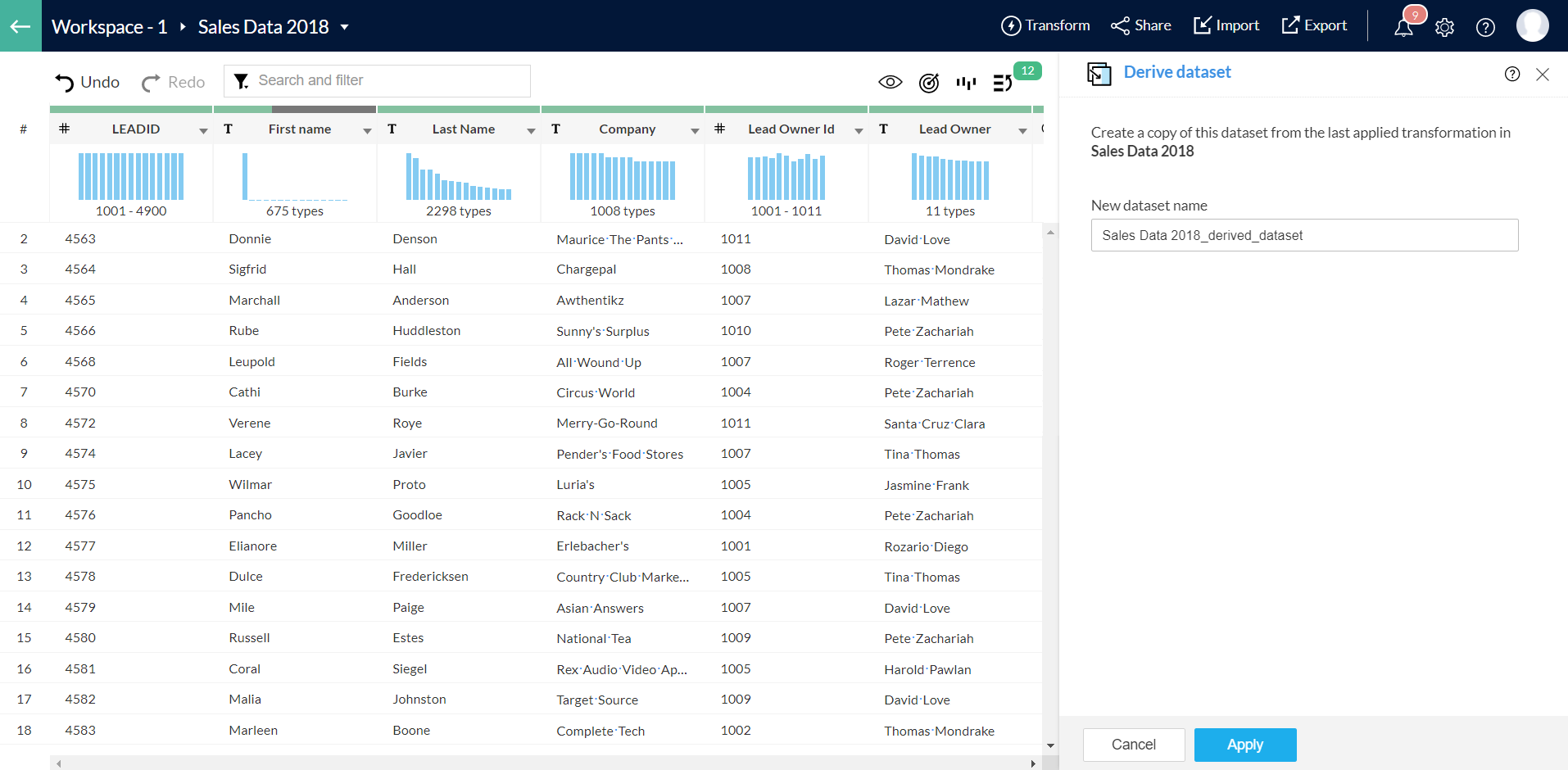Click the Search and filter box
The image size is (1568, 770).
coord(377,81)
